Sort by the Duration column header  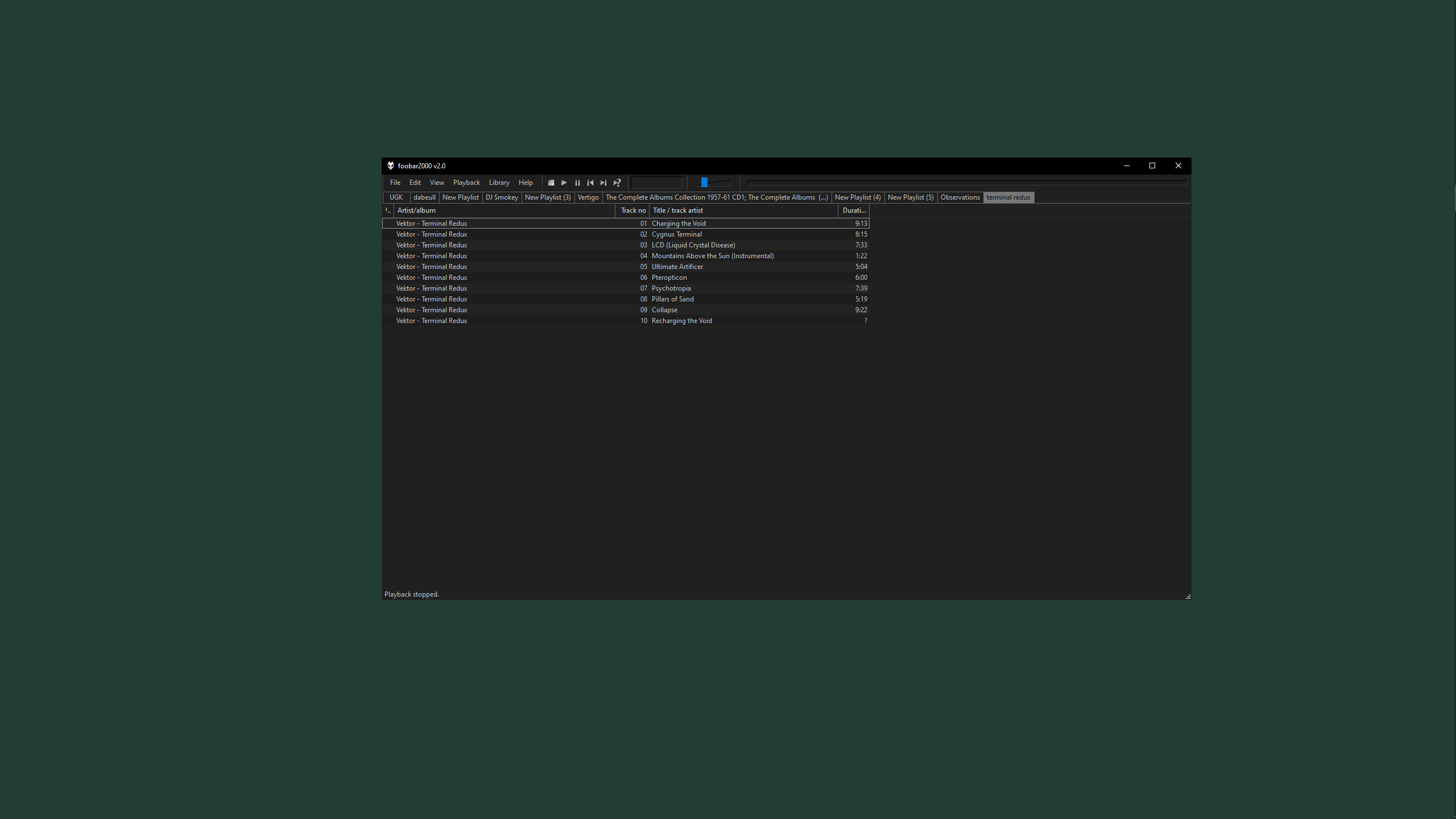pyautogui.click(x=854, y=210)
